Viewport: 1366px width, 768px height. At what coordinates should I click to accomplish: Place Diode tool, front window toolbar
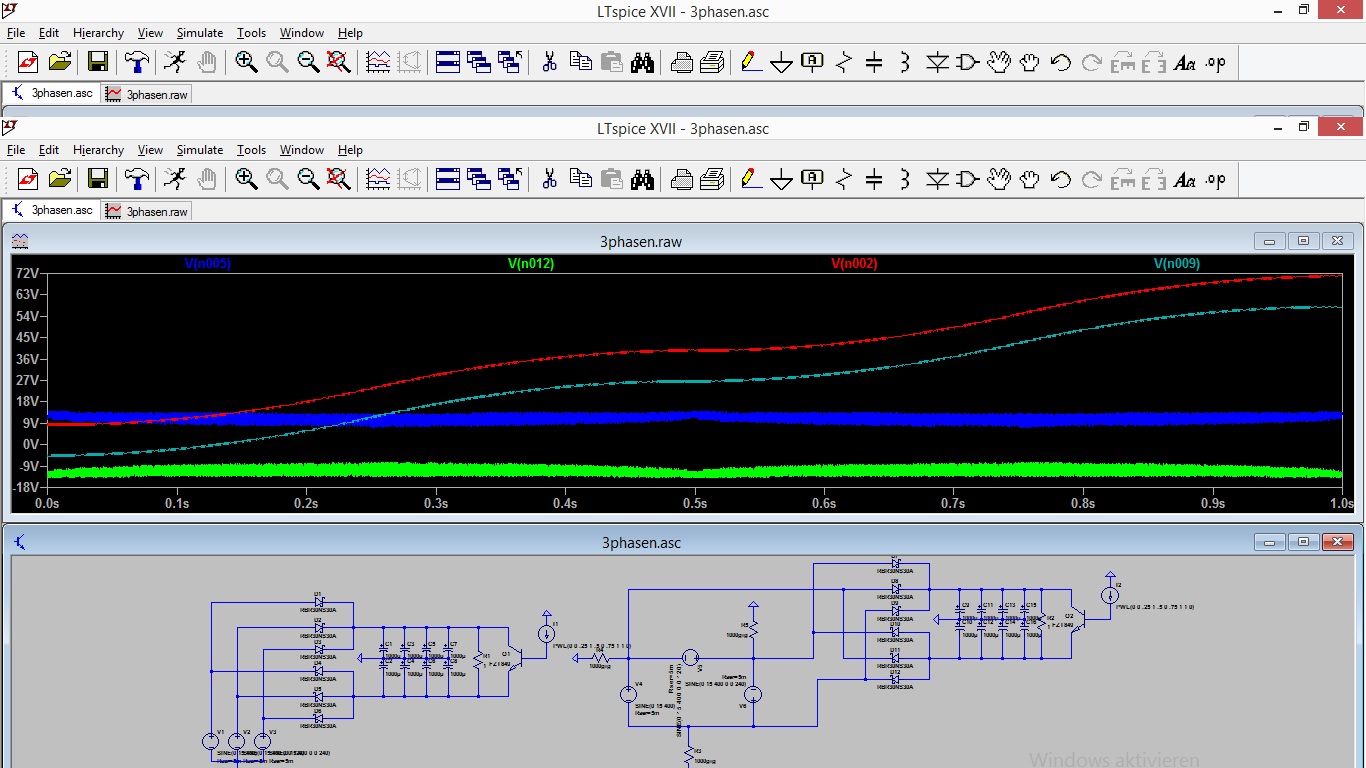tap(937, 180)
